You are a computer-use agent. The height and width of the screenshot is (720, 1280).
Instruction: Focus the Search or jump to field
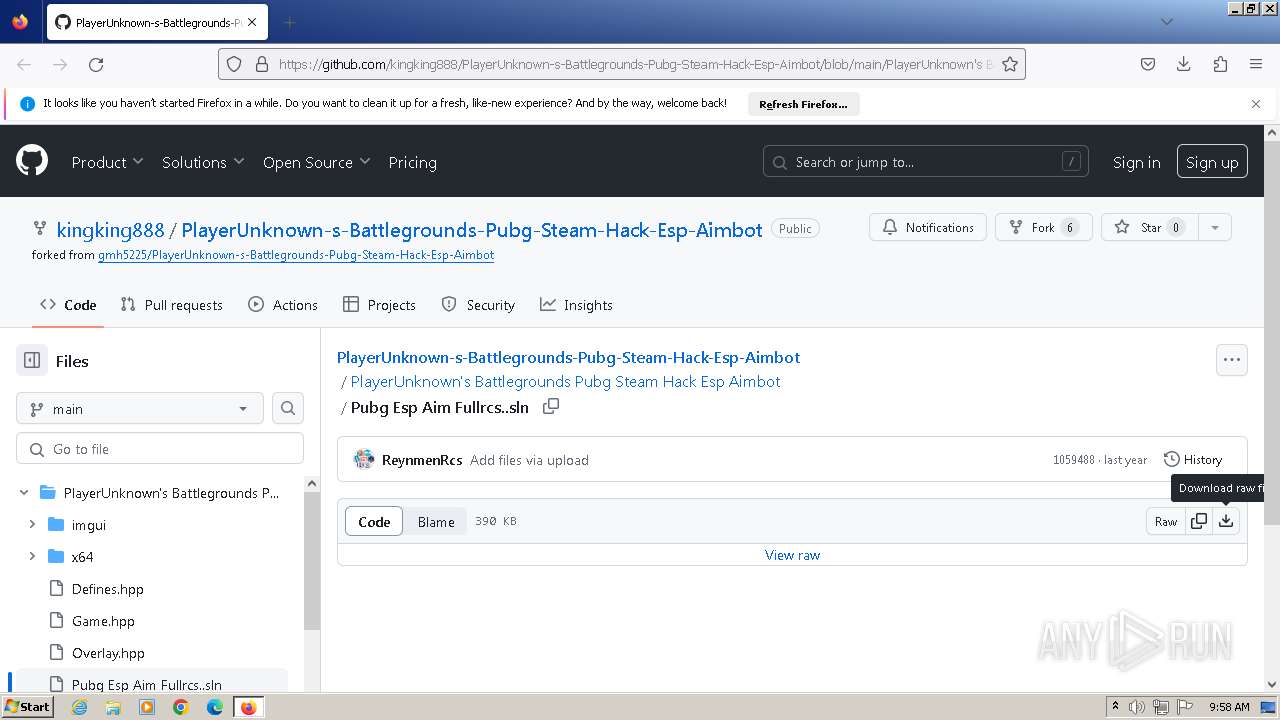[x=928, y=162]
